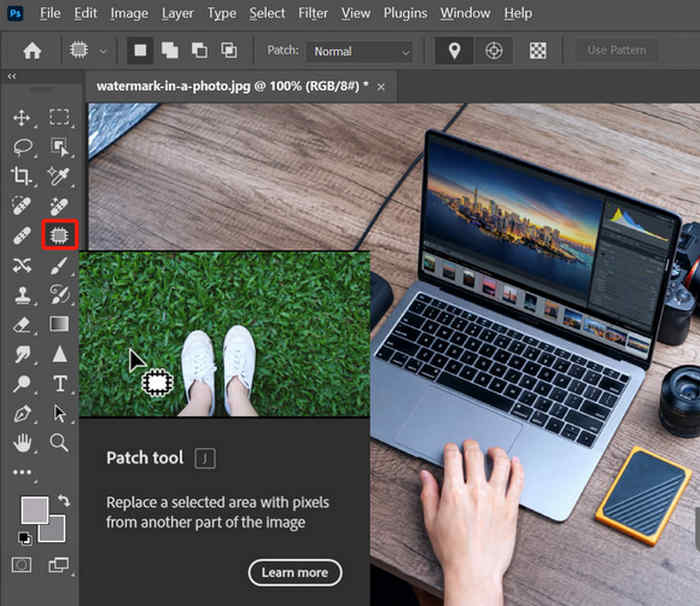Toggle Transparent patch checkerboard option

coord(538,50)
